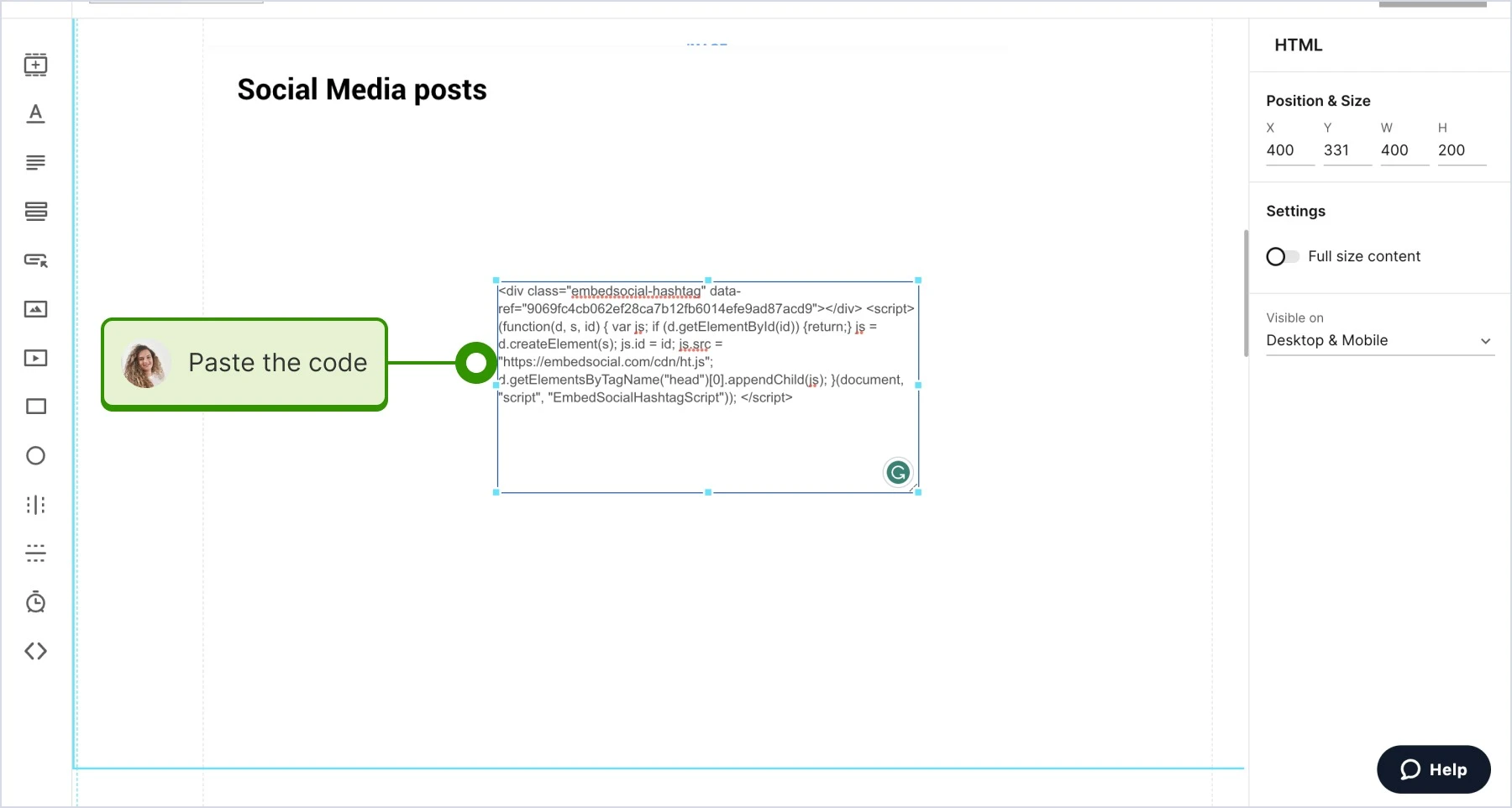Image resolution: width=1512 pixels, height=808 pixels.
Task: Open the Visible on Desktop & Mobile dropdown
Action: click(x=1379, y=340)
